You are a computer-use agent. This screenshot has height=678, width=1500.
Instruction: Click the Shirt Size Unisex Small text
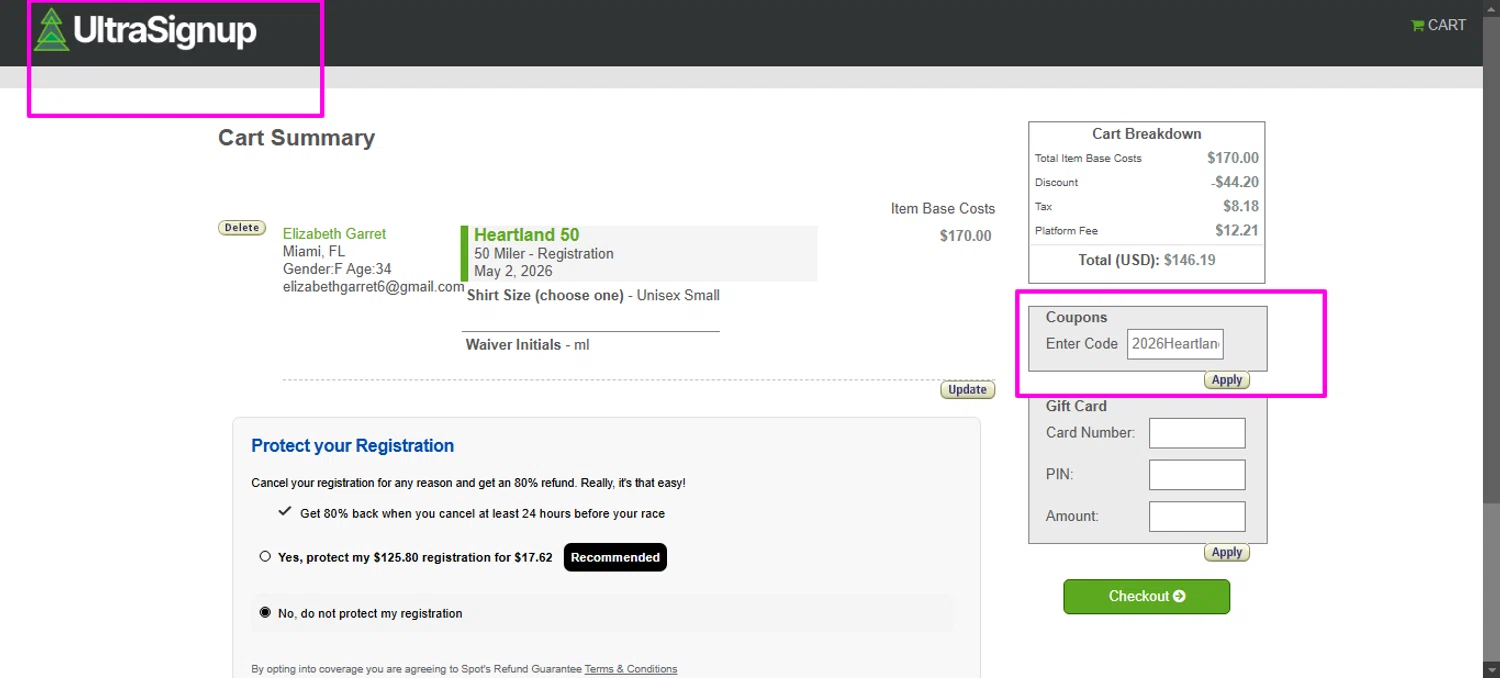pyautogui.click(x=593, y=296)
